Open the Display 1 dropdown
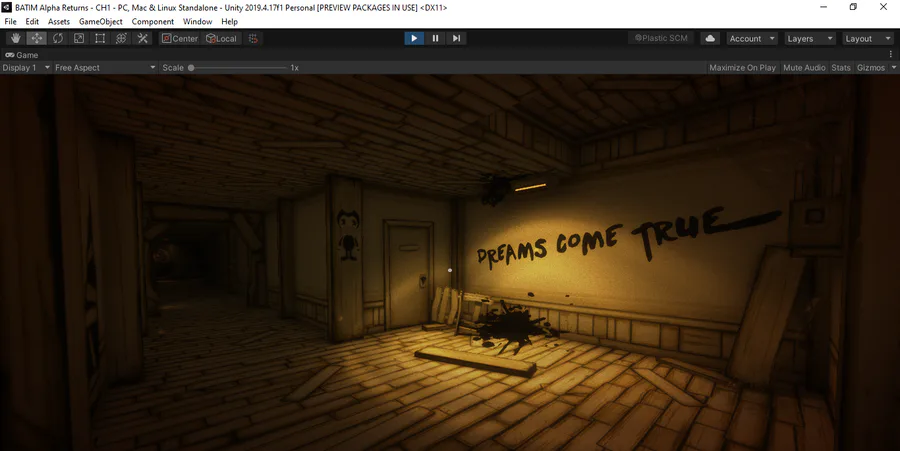Image resolution: width=900 pixels, height=451 pixels. click(26, 68)
